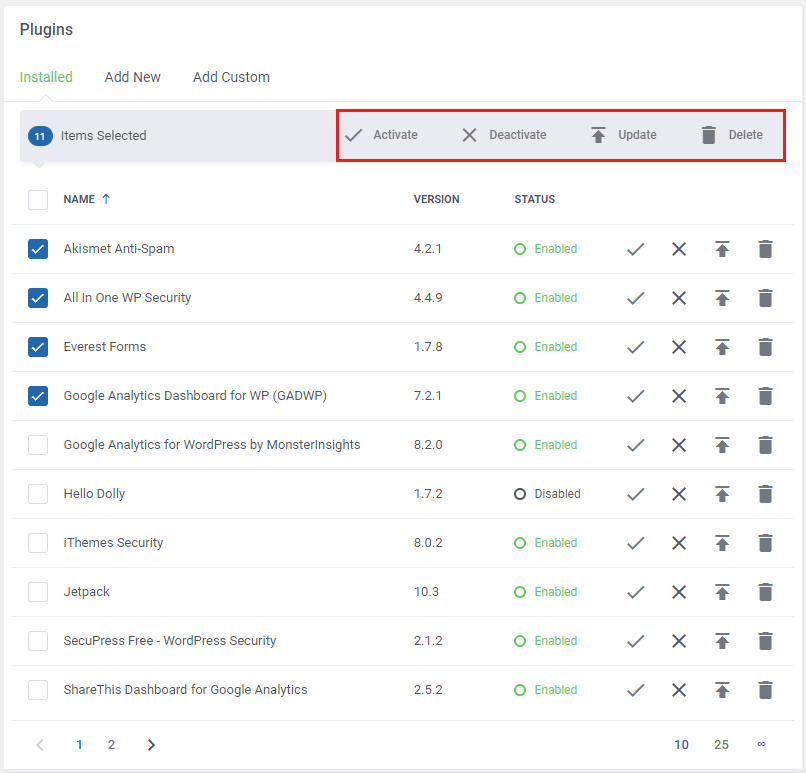Activate iThemes Security checkmark icon

(x=635, y=543)
